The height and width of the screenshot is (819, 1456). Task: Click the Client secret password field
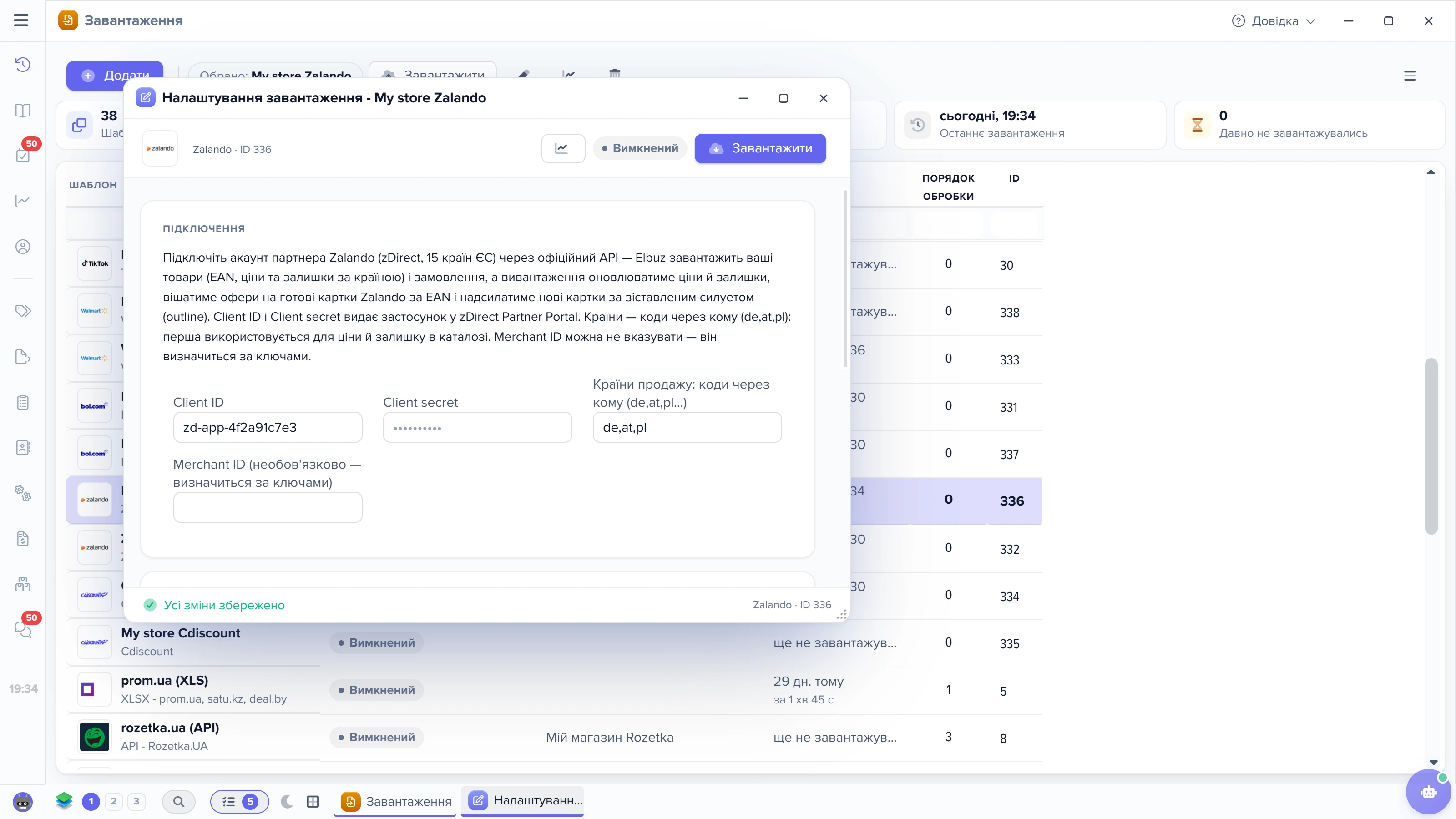[x=478, y=427]
